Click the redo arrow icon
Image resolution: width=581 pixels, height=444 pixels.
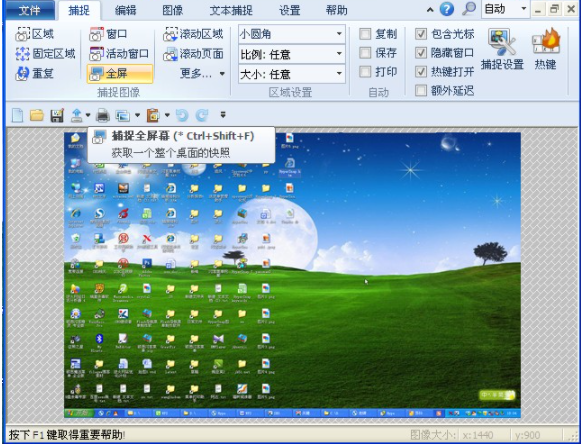[x=202, y=115]
